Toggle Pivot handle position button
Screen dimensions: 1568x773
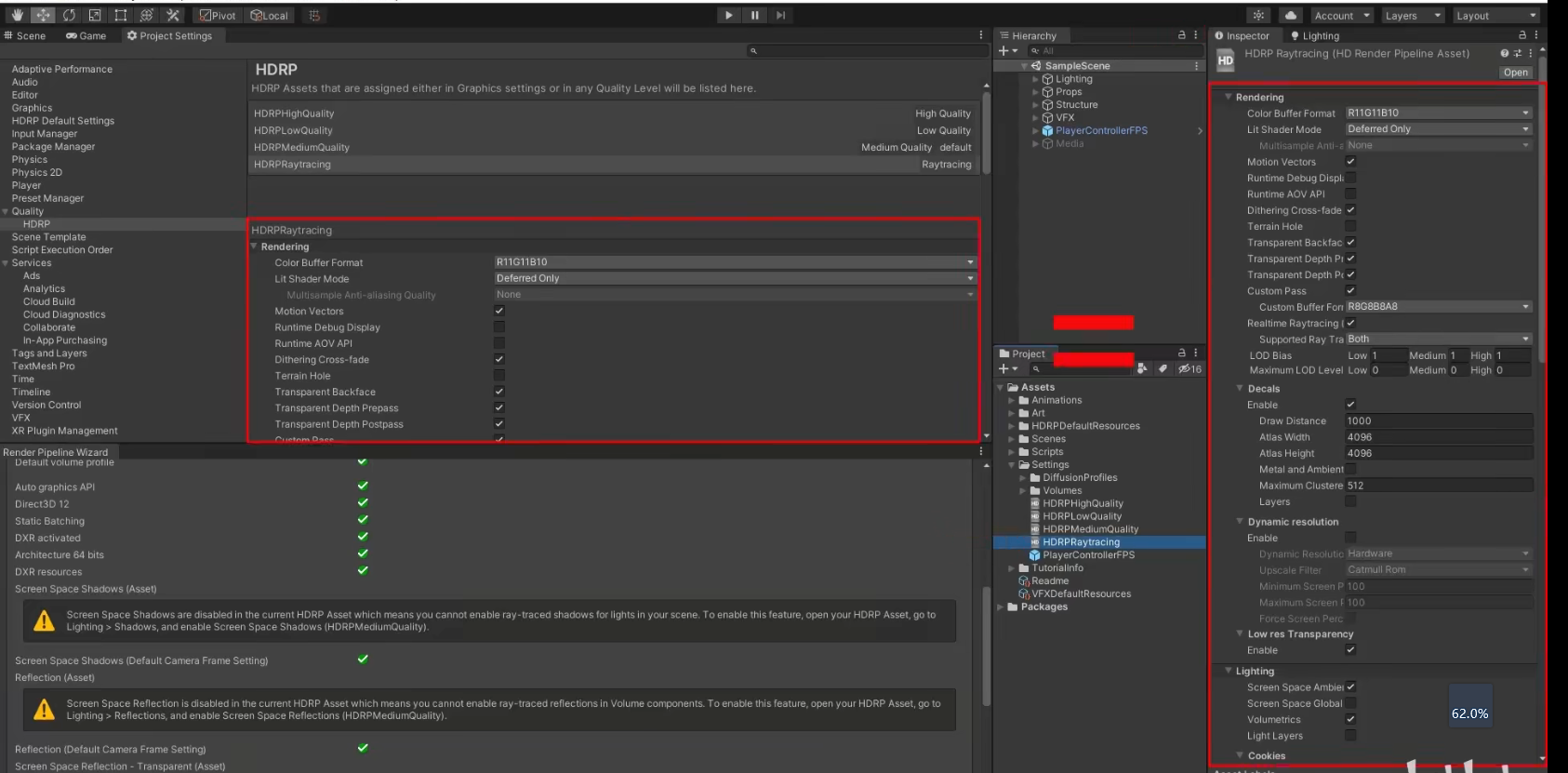(218, 15)
